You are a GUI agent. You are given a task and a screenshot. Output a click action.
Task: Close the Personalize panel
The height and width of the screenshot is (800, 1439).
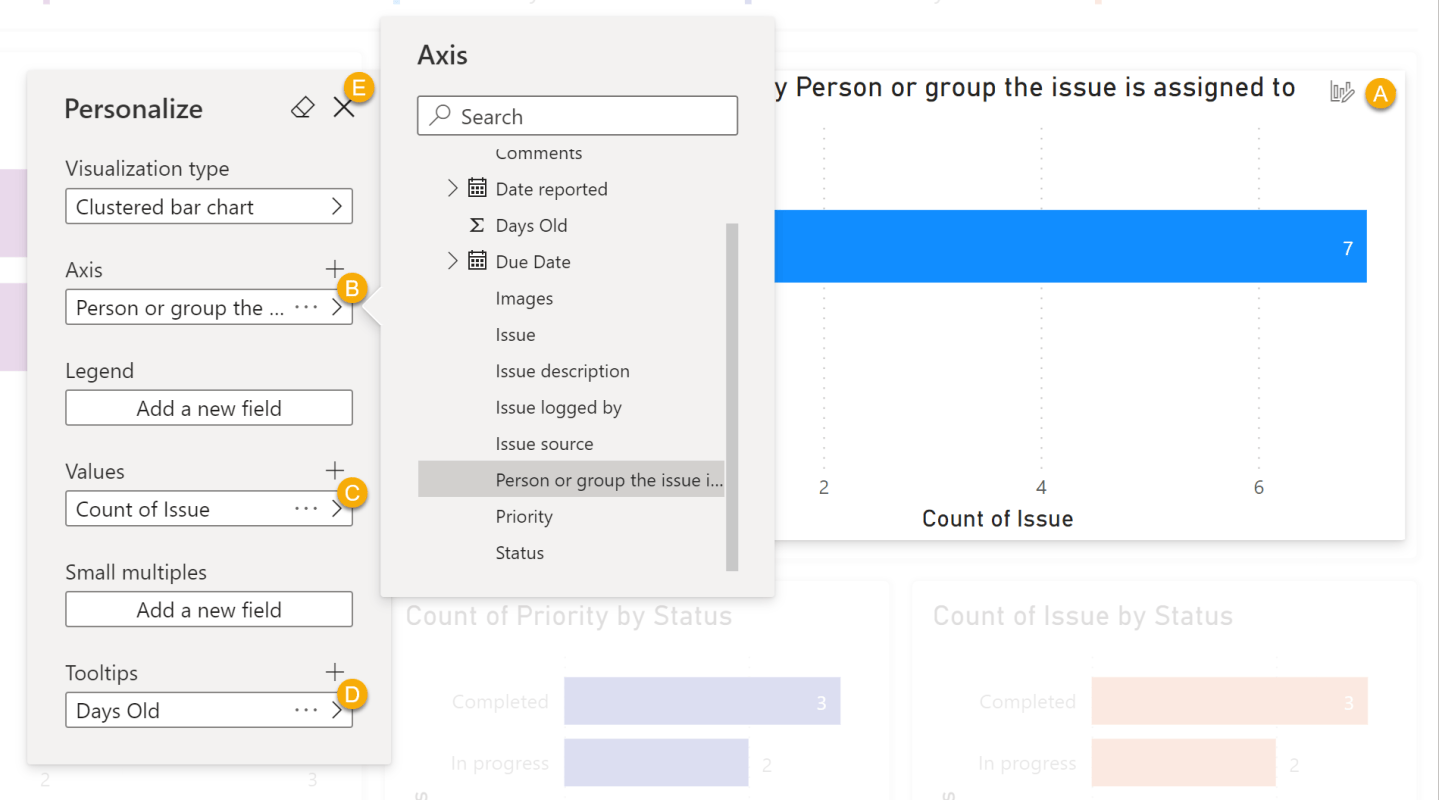click(344, 108)
